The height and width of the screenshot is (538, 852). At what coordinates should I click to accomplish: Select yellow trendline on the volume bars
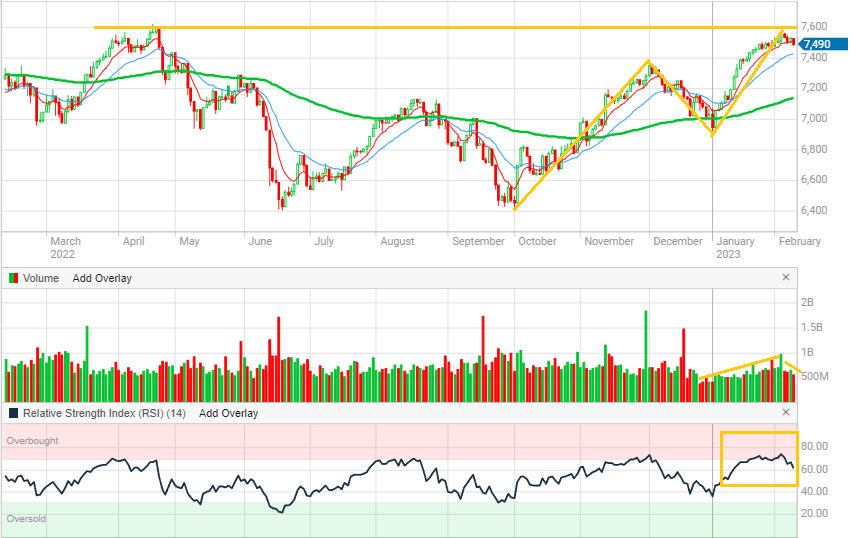740,367
